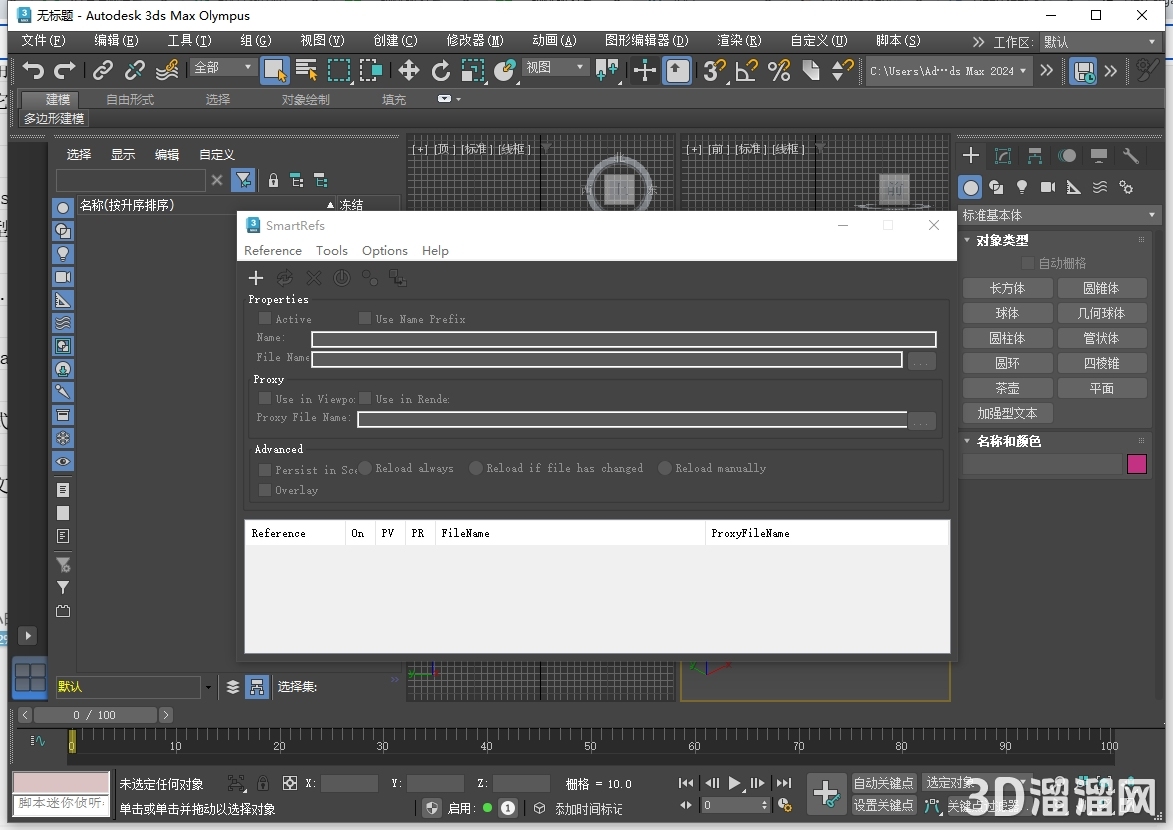Screen dimensions: 1173x830
Task: Click the 球体 sphere button
Action: coord(1007,313)
